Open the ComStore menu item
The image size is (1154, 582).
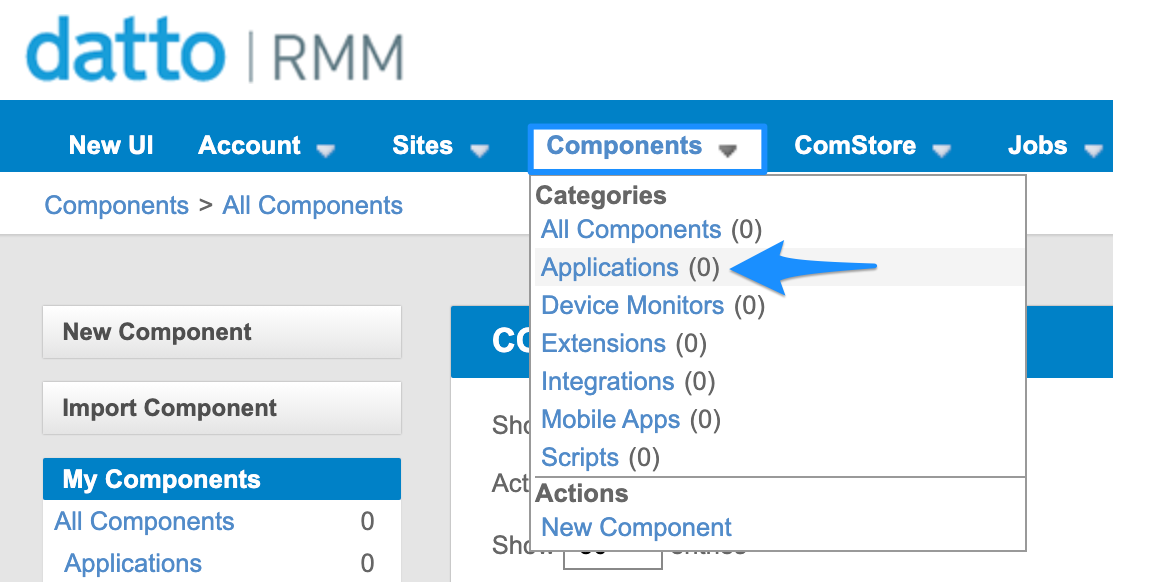pos(855,145)
